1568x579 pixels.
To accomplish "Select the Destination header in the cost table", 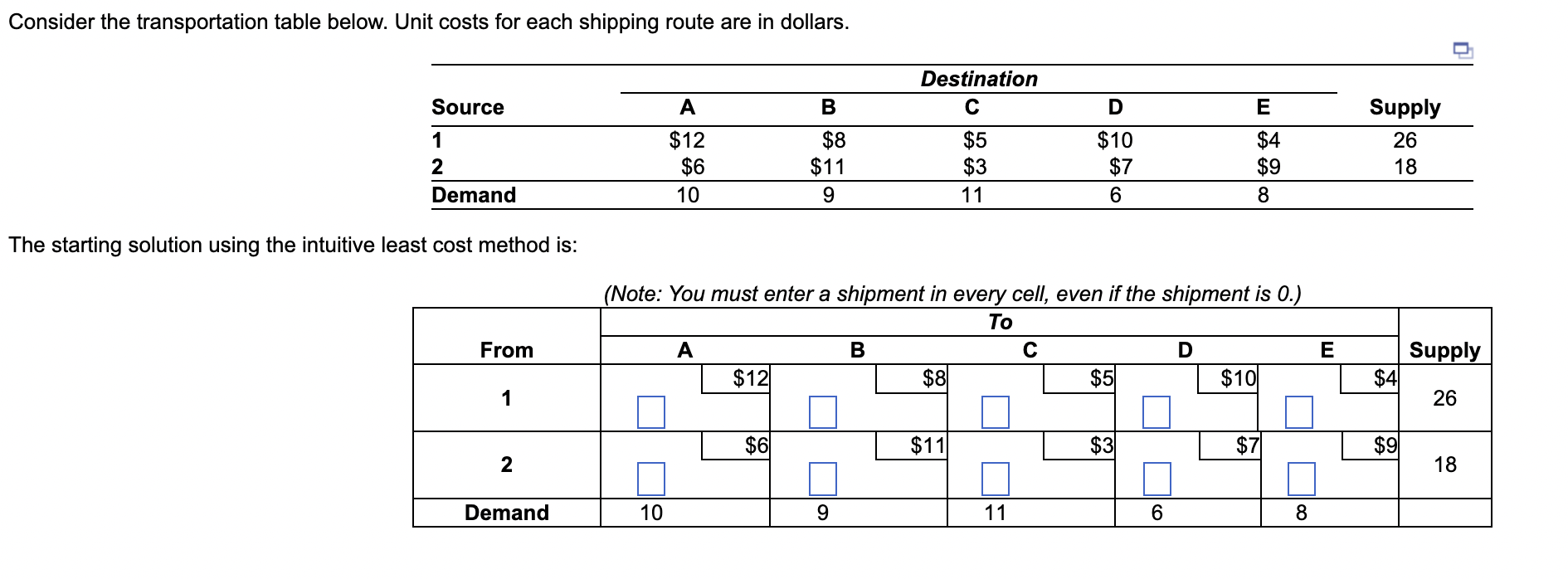I will [980, 79].
